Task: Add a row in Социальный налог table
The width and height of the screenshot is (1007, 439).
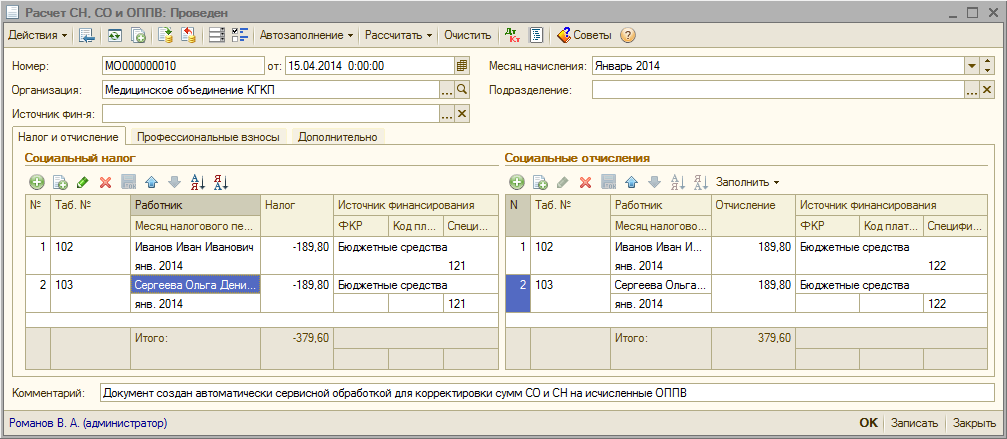Action: tap(37, 182)
